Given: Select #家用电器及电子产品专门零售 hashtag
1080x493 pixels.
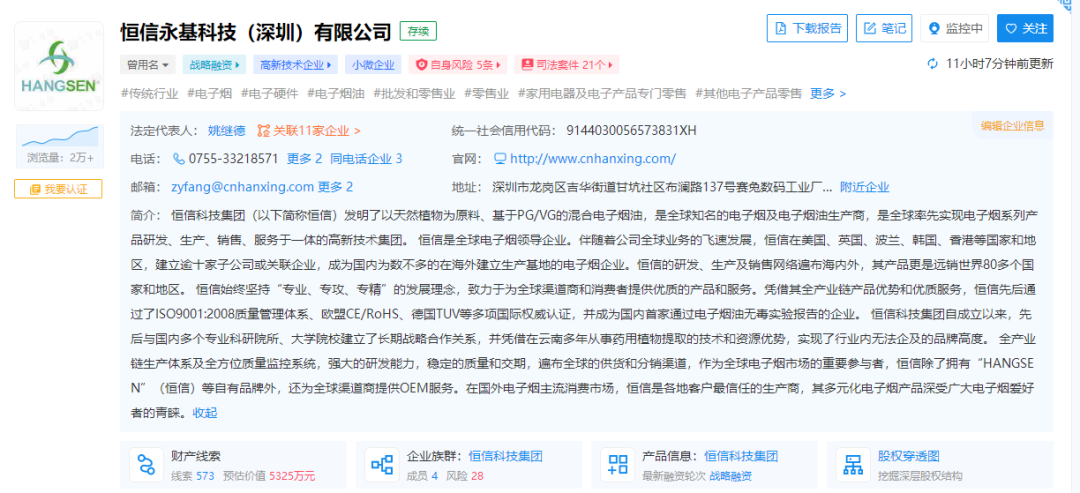Looking at the screenshot, I should pyautogui.click(x=602, y=93).
